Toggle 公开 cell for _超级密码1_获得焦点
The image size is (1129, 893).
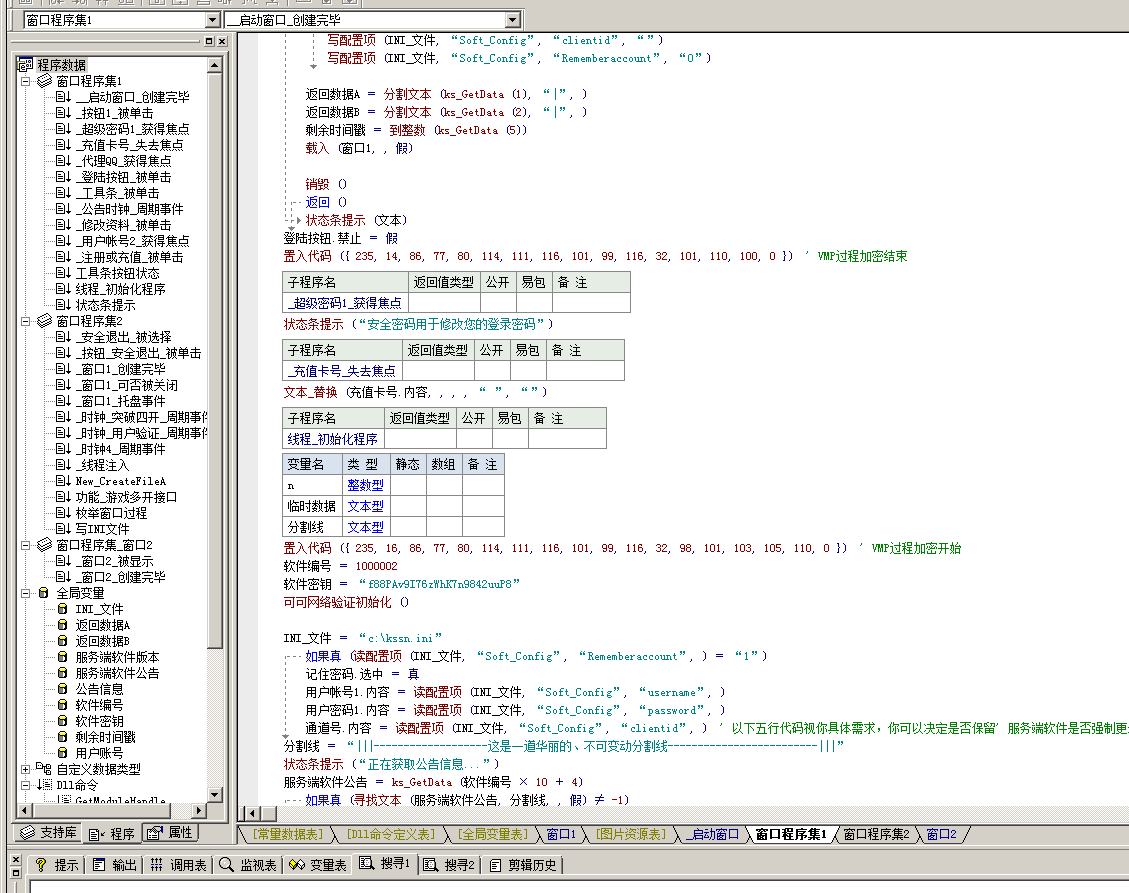click(498, 302)
